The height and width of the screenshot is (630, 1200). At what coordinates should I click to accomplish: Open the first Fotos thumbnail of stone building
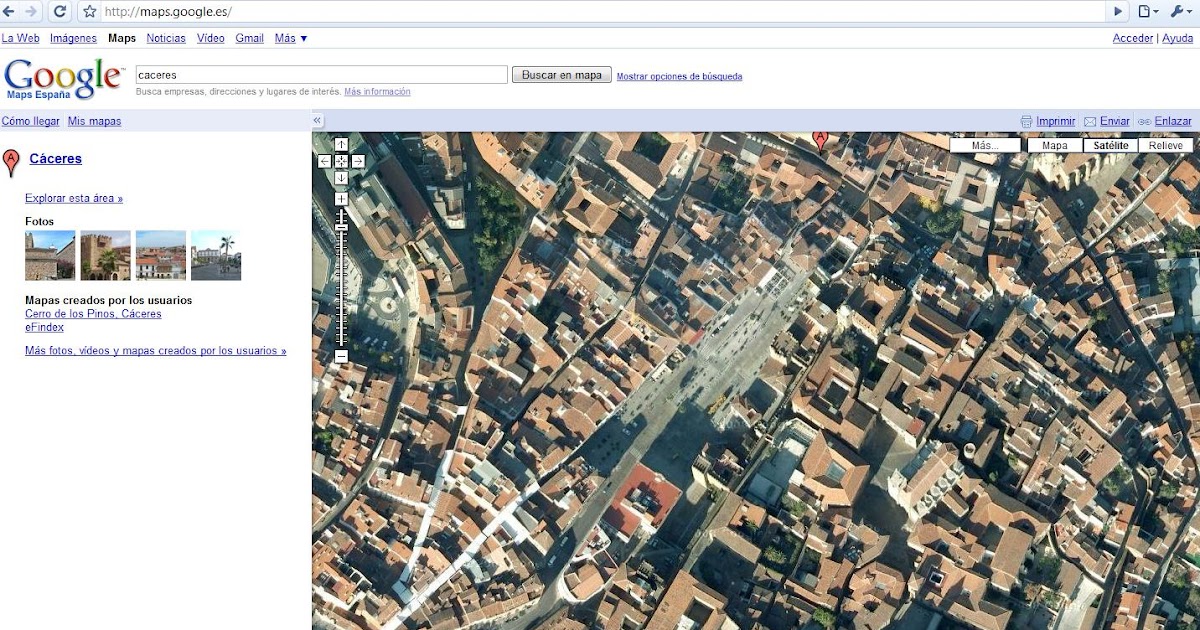50,255
